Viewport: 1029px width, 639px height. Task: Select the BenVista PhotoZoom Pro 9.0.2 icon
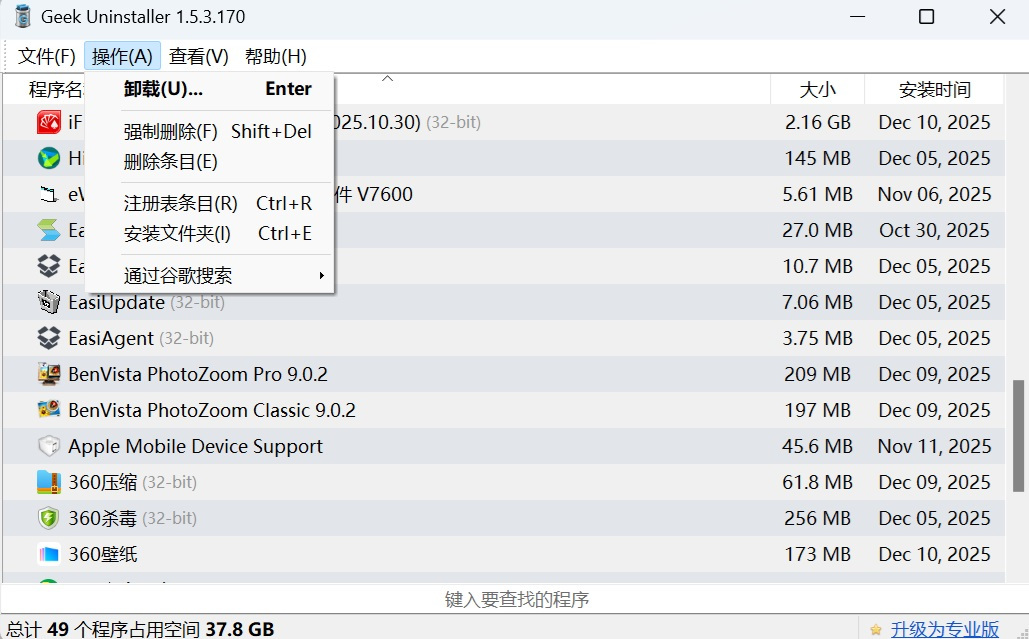click(x=48, y=374)
